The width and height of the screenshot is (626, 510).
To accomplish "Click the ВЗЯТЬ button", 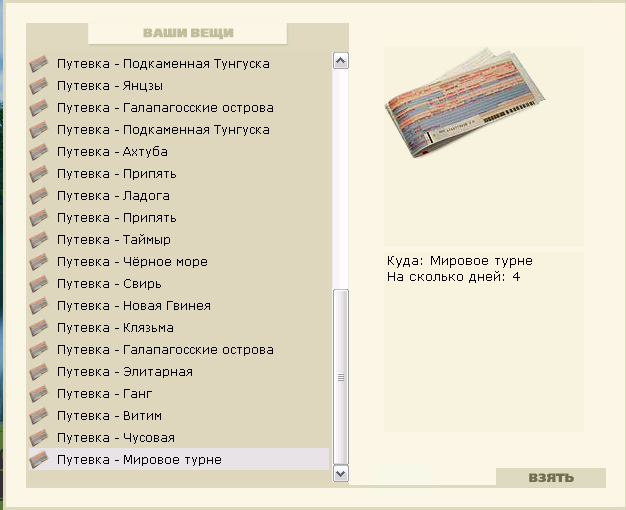I will 551,478.
